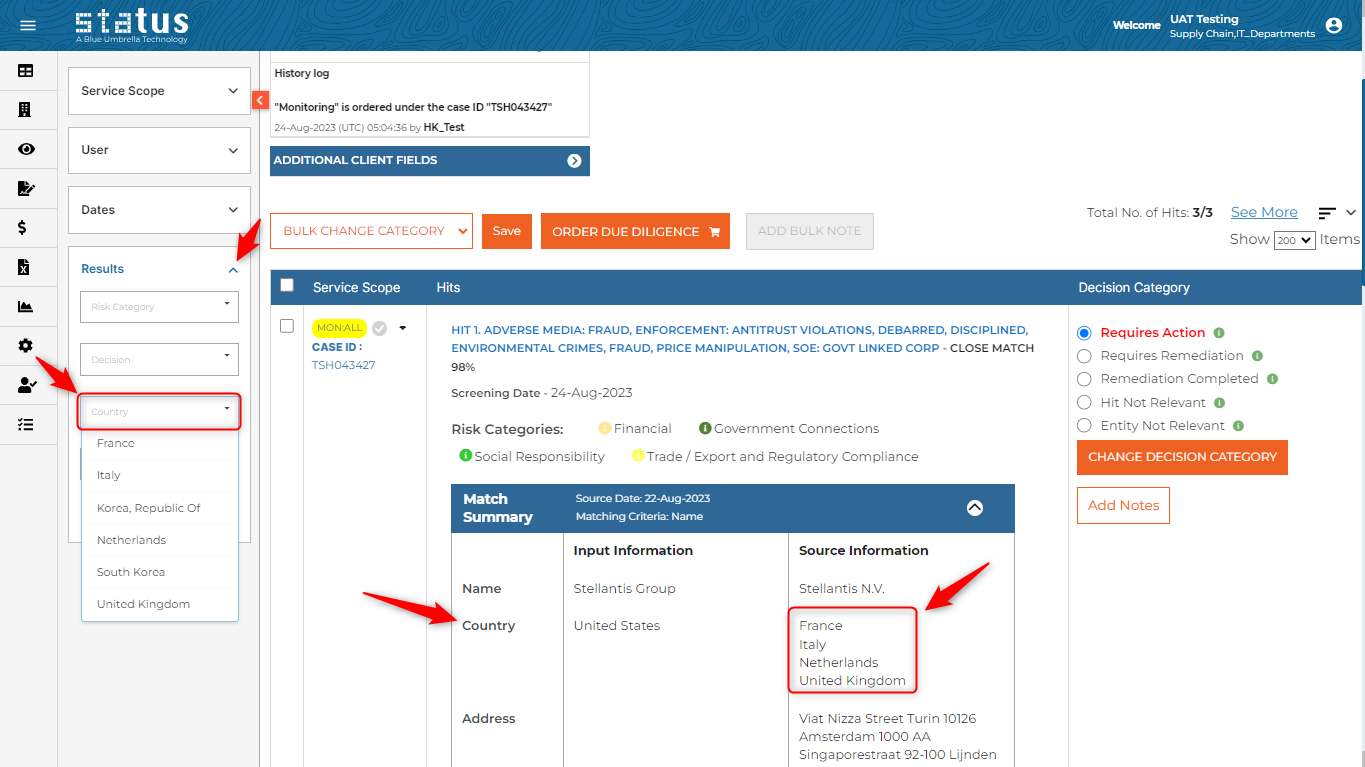Choose the Hit Not Relevant option
The image size is (1365, 767).
coord(1083,402)
